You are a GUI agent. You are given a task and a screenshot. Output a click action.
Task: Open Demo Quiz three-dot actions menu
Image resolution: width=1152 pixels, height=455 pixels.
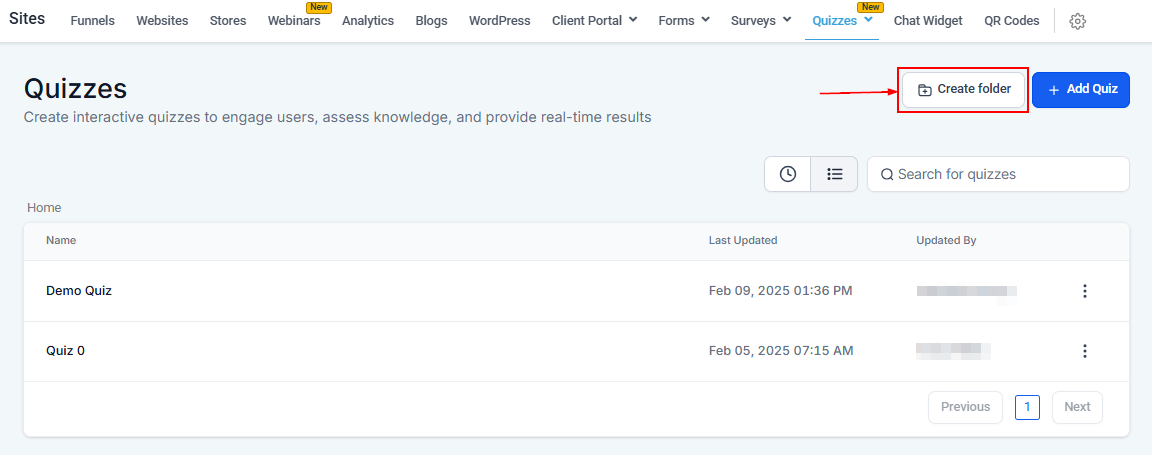[x=1084, y=291]
